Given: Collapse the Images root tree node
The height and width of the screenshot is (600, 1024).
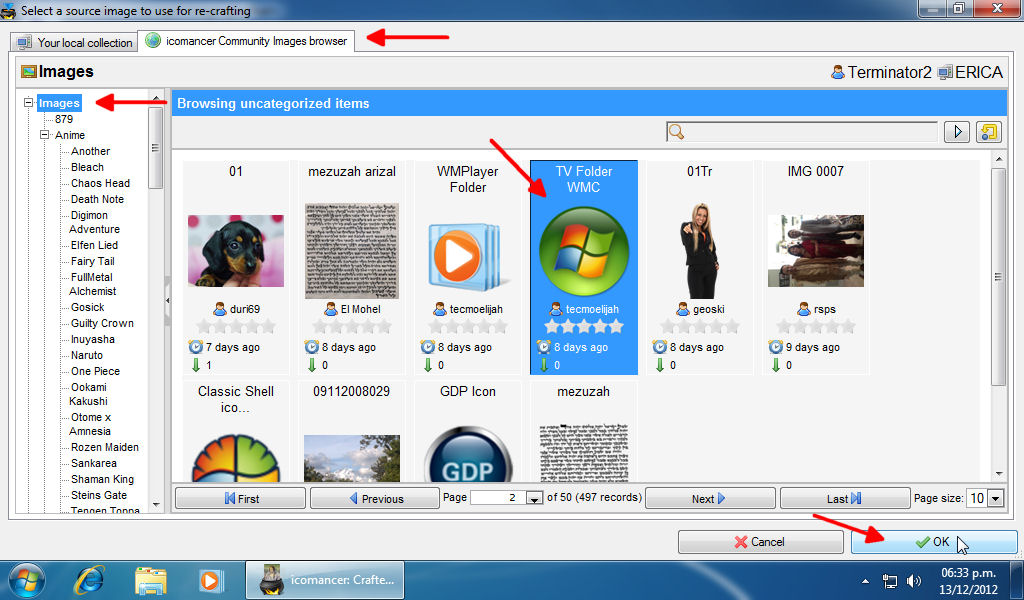Looking at the screenshot, I should click(x=28, y=103).
